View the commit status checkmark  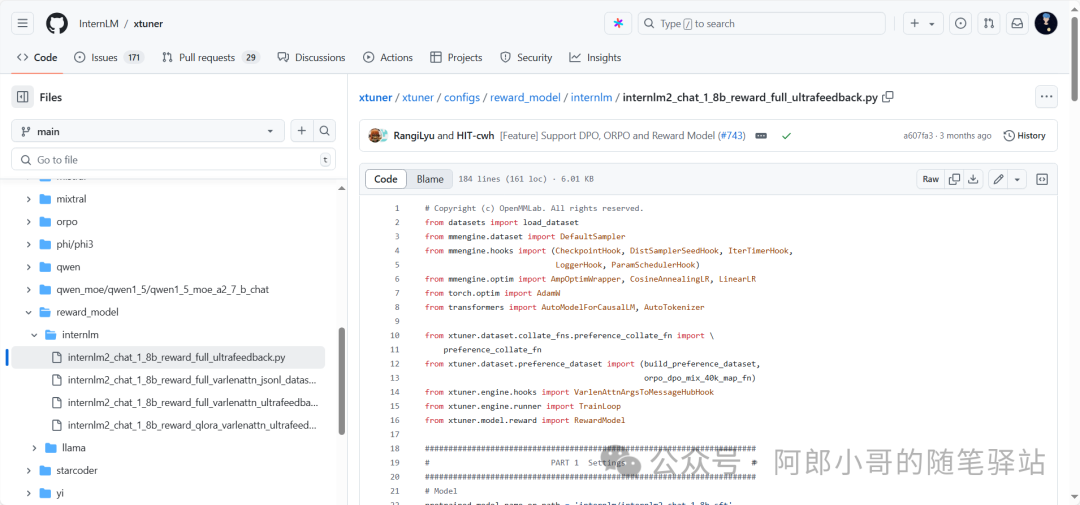[x=786, y=136]
